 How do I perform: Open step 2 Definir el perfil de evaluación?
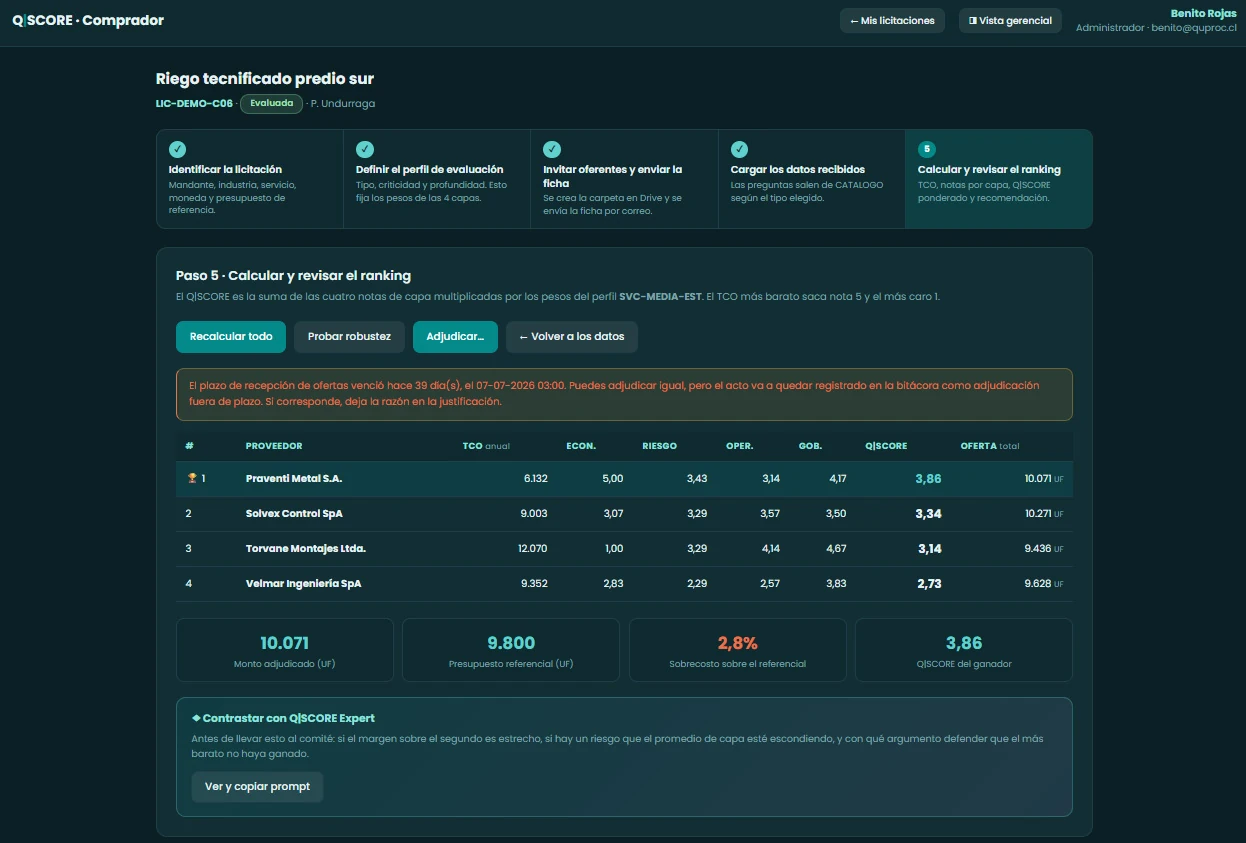[x=437, y=179]
